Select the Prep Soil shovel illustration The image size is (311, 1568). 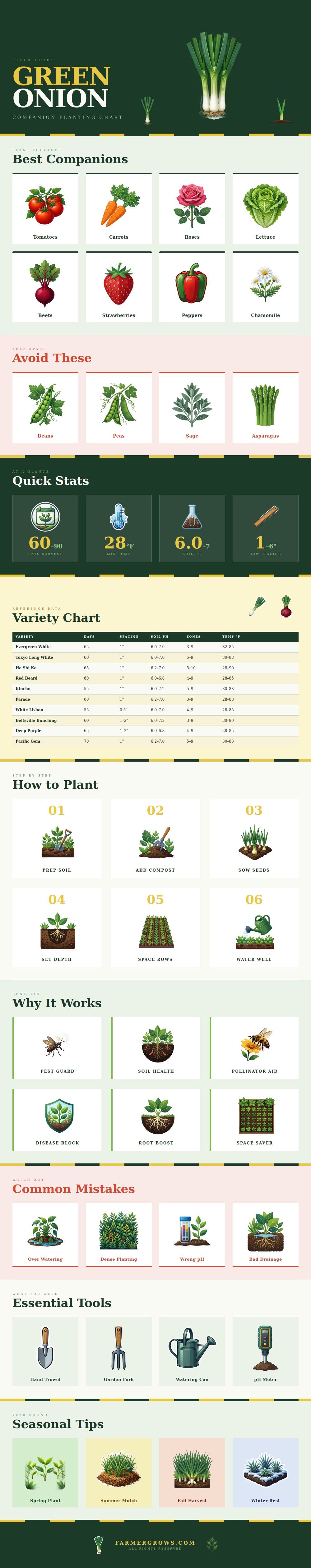57,842
